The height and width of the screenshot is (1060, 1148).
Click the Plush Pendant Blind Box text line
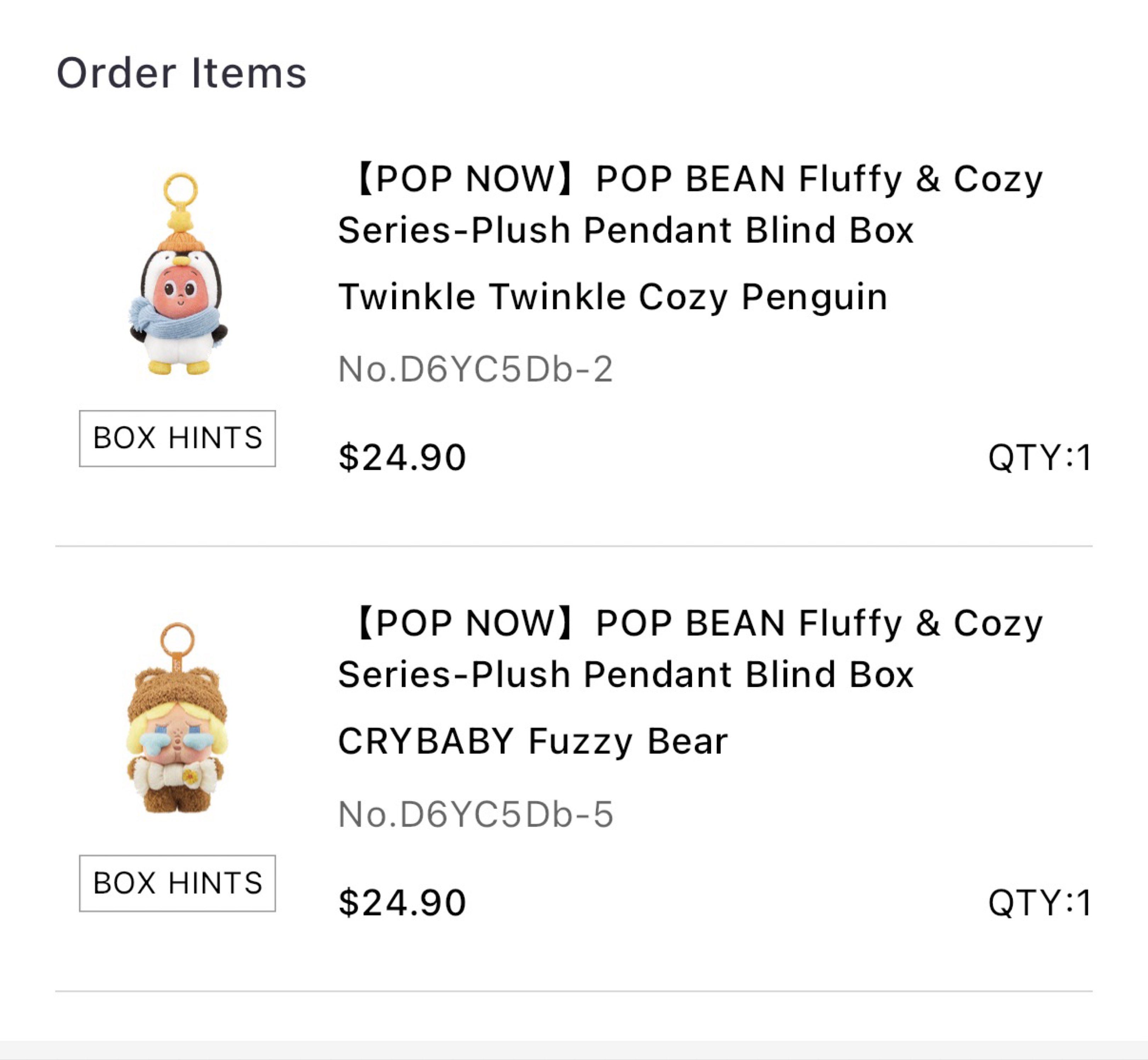tap(625, 229)
